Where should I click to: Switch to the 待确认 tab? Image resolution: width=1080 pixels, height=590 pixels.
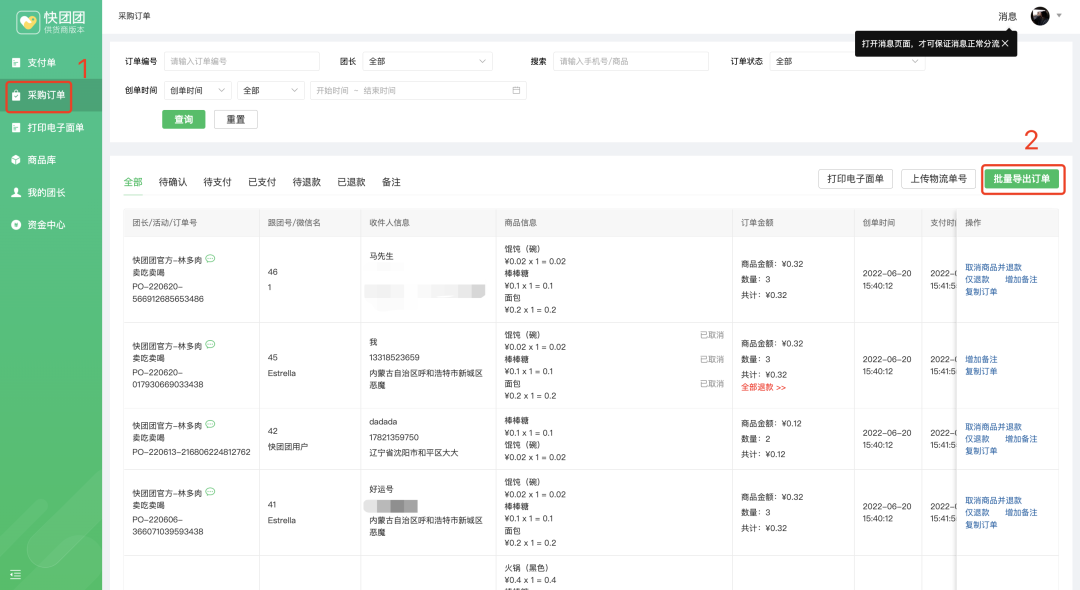pyautogui.click(x=173, y=182)
